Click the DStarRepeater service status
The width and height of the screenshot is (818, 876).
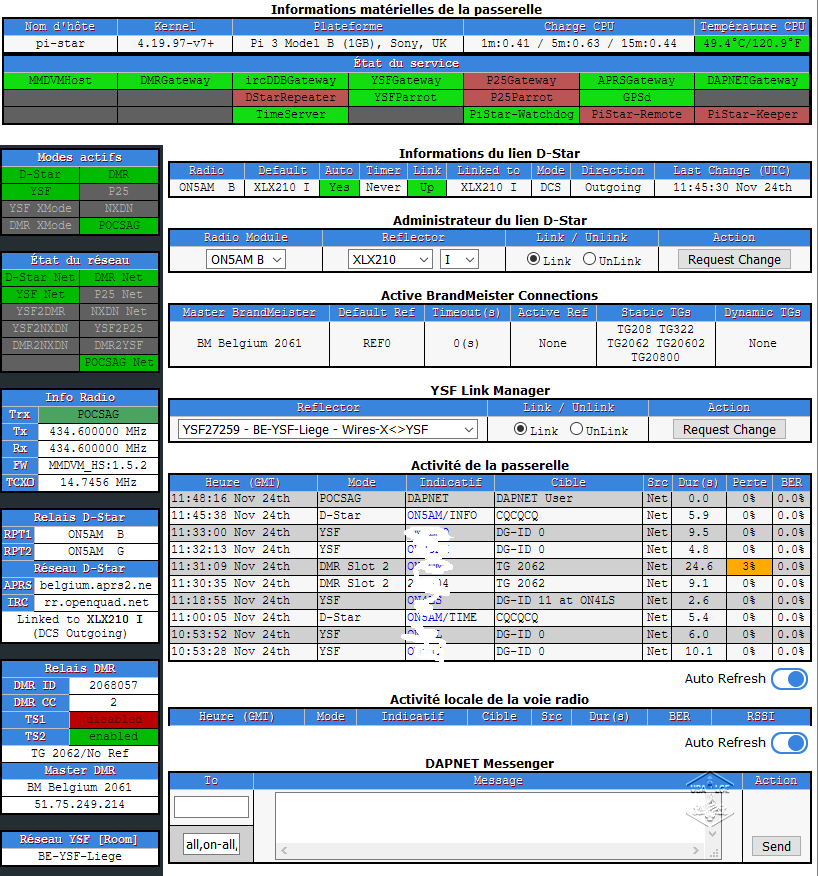click(x=291, y=97)
